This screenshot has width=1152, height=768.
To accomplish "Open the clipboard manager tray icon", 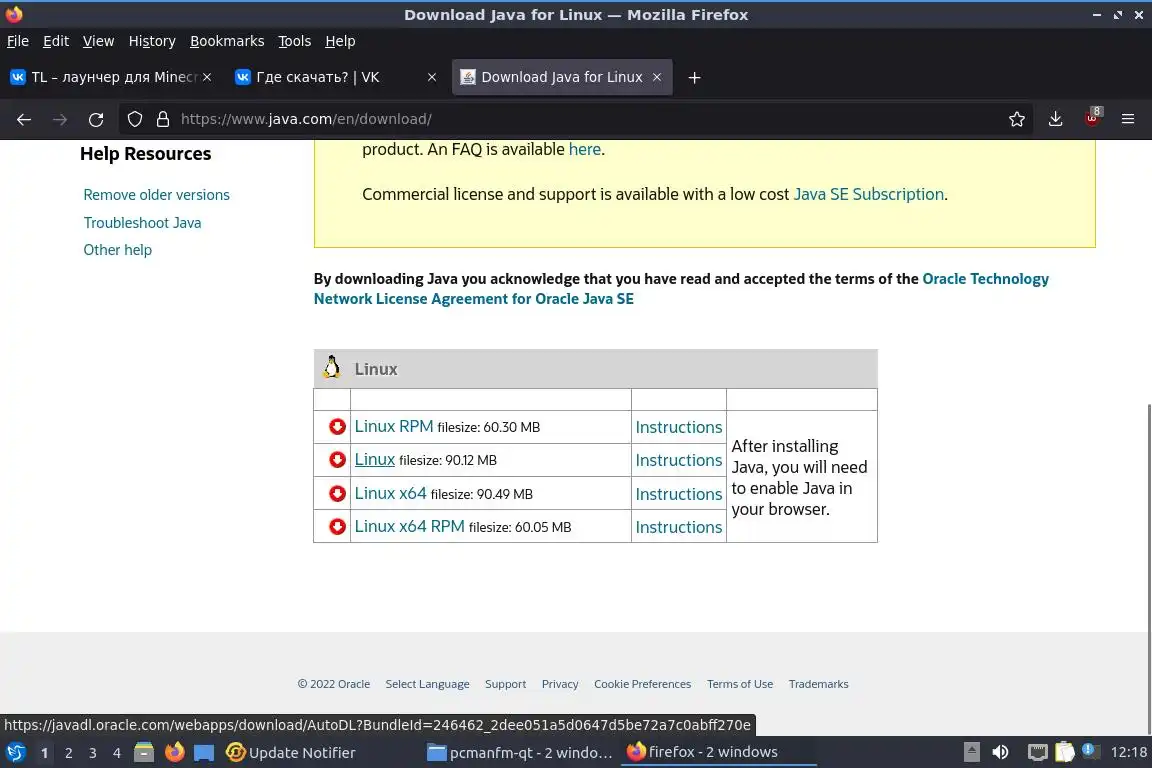I will pos(1065,753).
